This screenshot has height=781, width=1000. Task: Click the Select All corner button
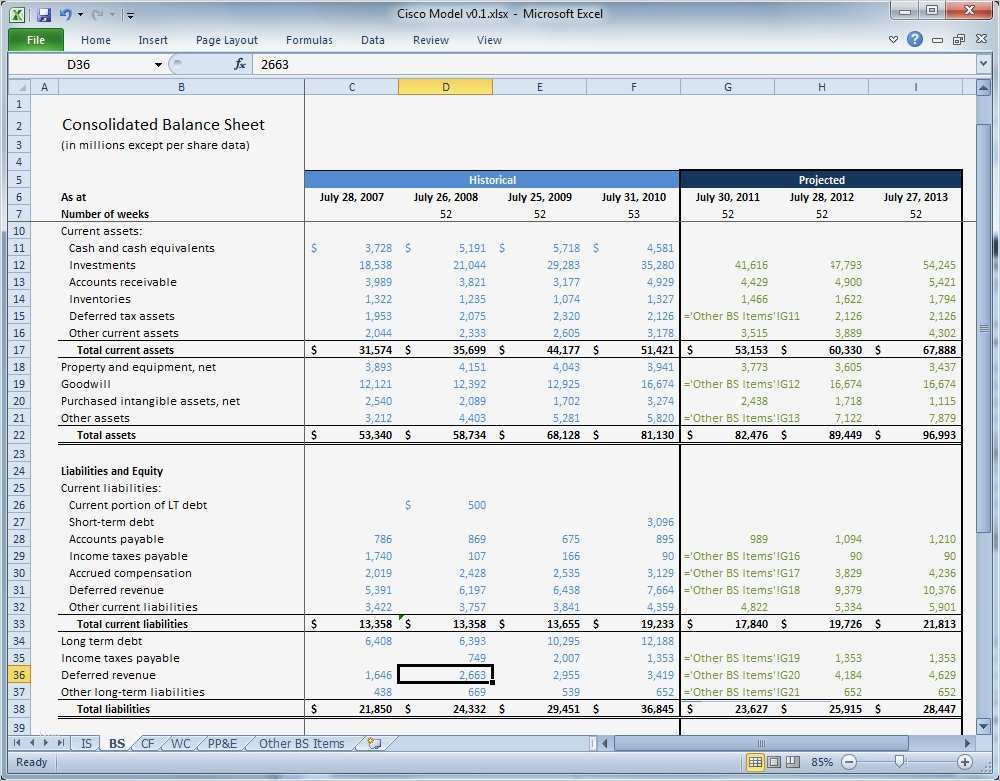click(x=19, y=87)
